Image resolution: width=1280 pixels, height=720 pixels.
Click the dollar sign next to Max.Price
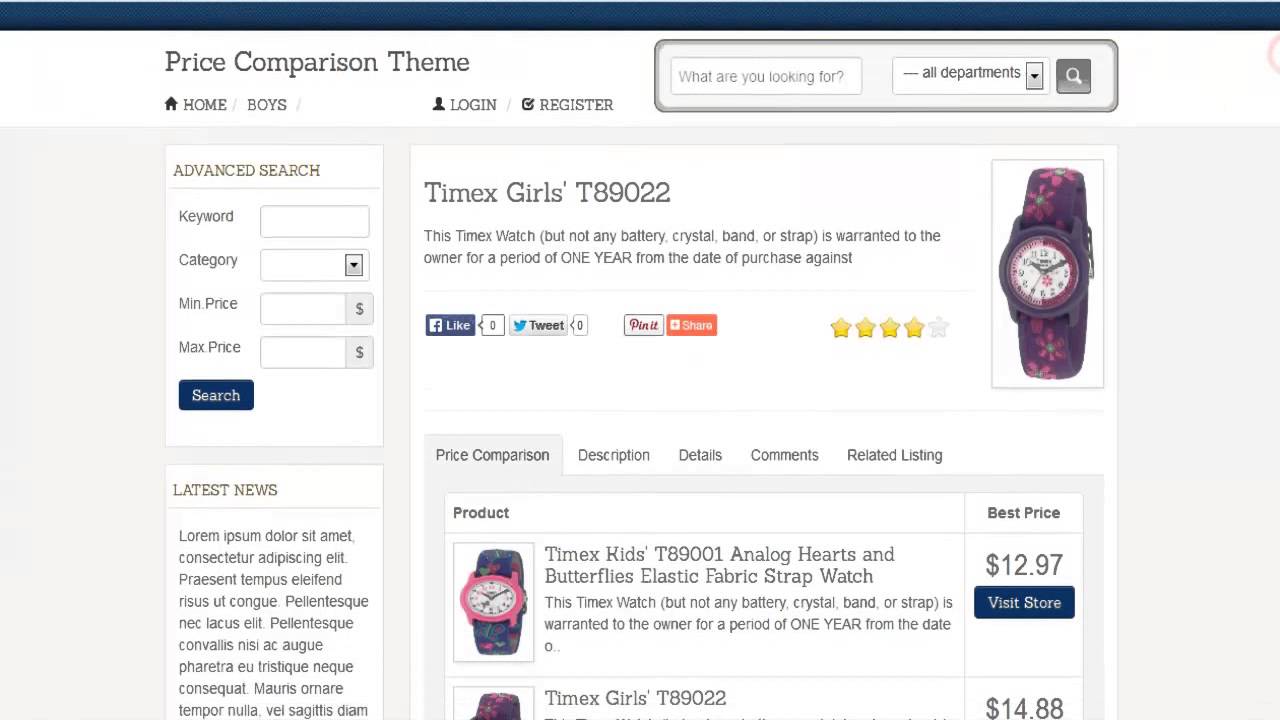pyautogui.click(x=360, y=352)
